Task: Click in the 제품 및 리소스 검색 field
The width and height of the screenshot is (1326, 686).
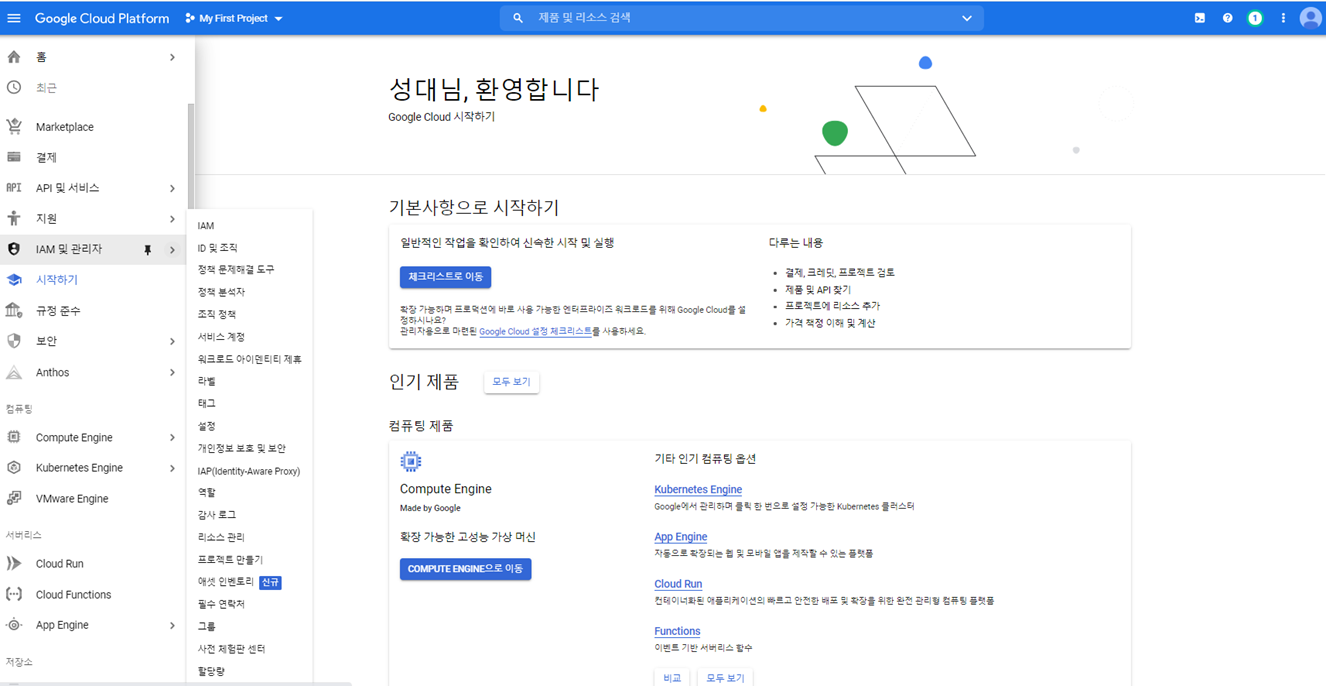Action: tap(741, 18)
